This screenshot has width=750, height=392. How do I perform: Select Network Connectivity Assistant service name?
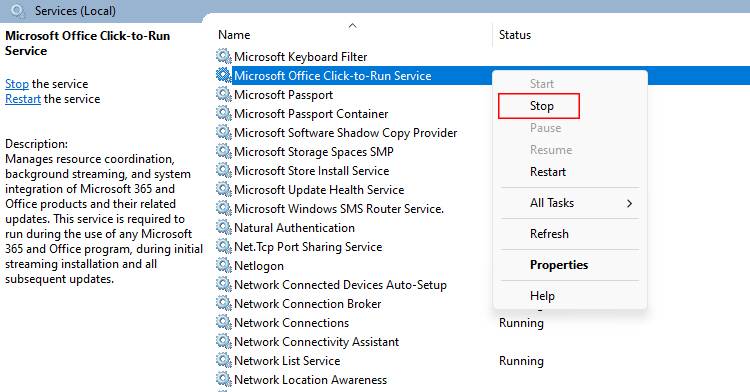click(316, 342)
